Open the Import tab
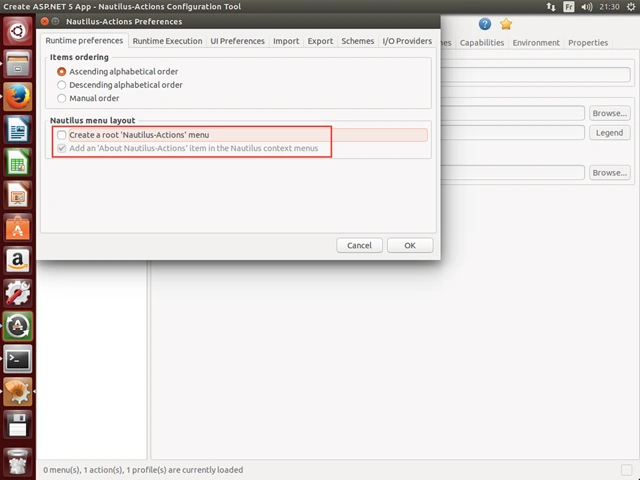This screenshot has width=640, height=480. point(286,41)
